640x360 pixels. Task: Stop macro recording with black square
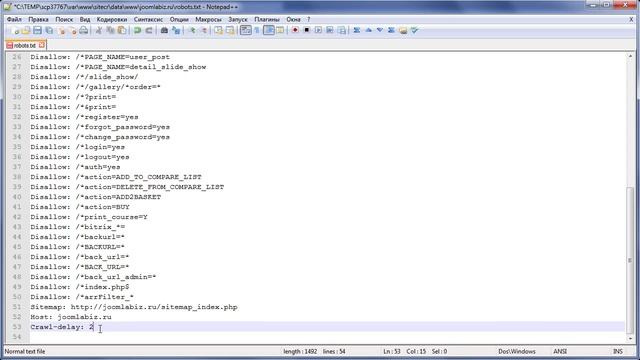307,31
